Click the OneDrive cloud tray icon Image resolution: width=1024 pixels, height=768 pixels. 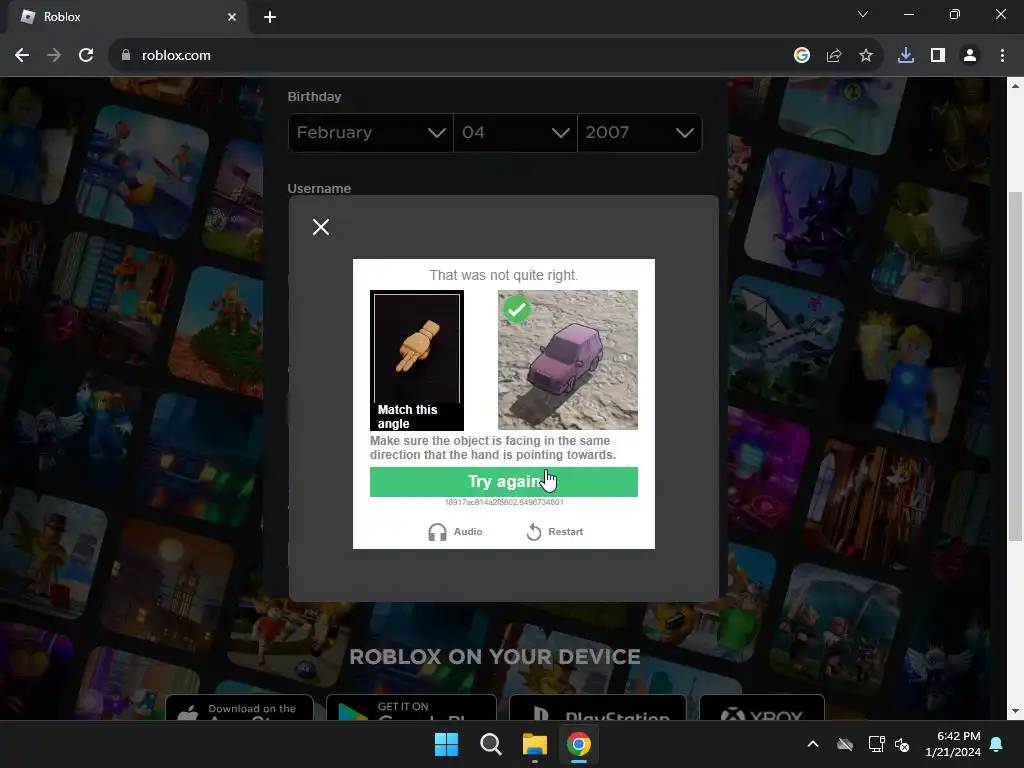[x=845, y=744]
